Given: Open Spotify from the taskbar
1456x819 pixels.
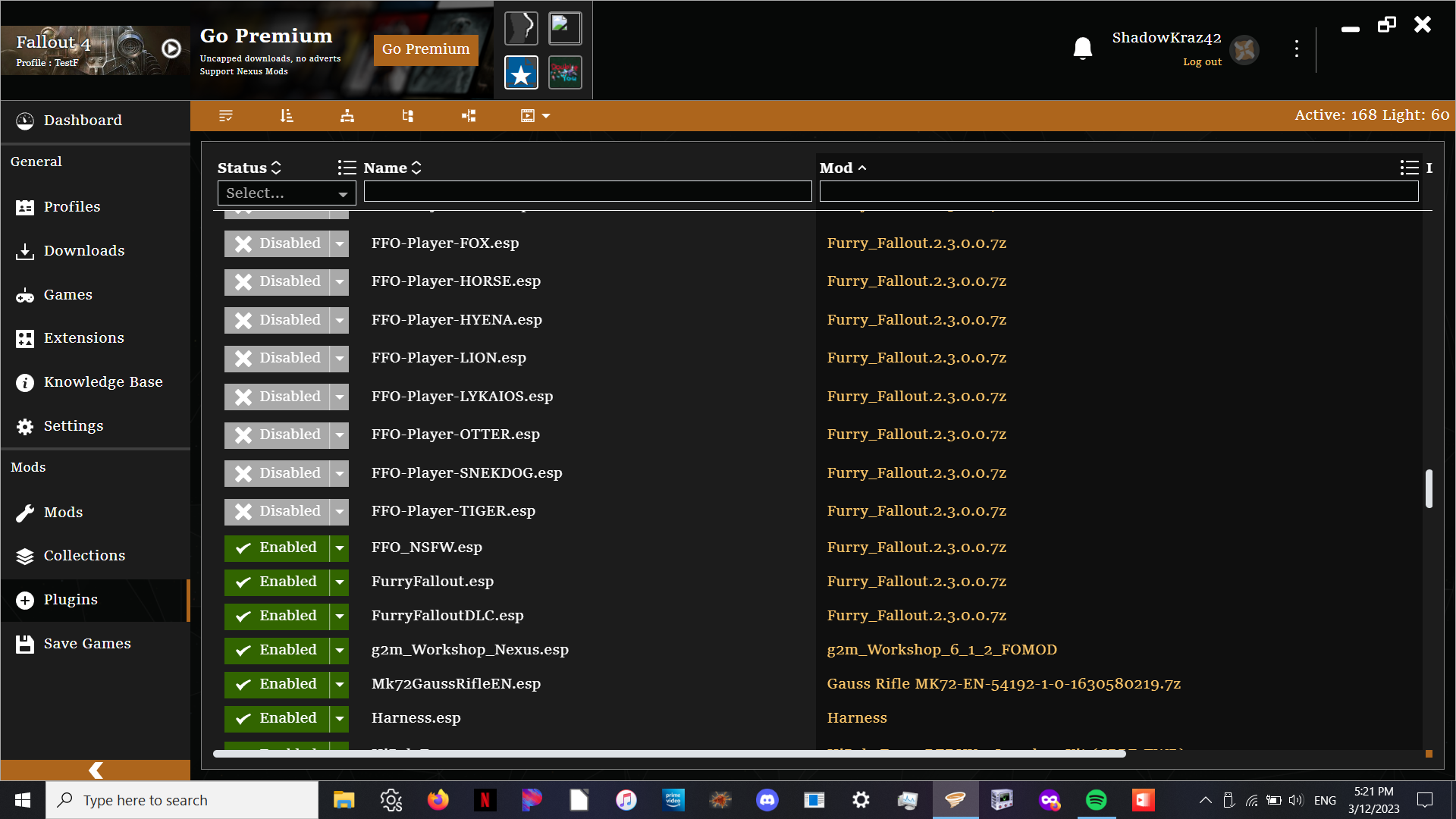Looking at the screenshot, I should coord(1097,800).
